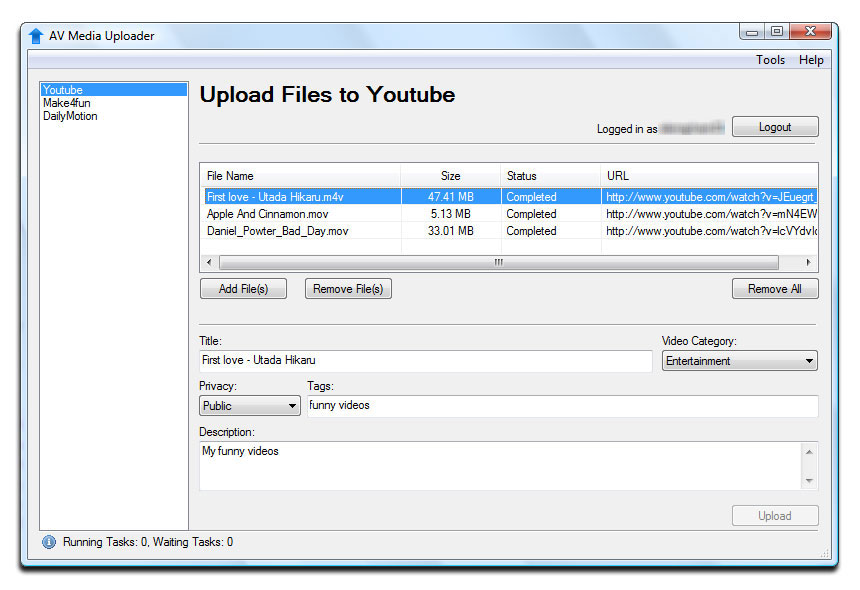Click the left arrow of the file list scrollbar
The width and height of the screenshot is (860, 590).
tap(209, 263)
